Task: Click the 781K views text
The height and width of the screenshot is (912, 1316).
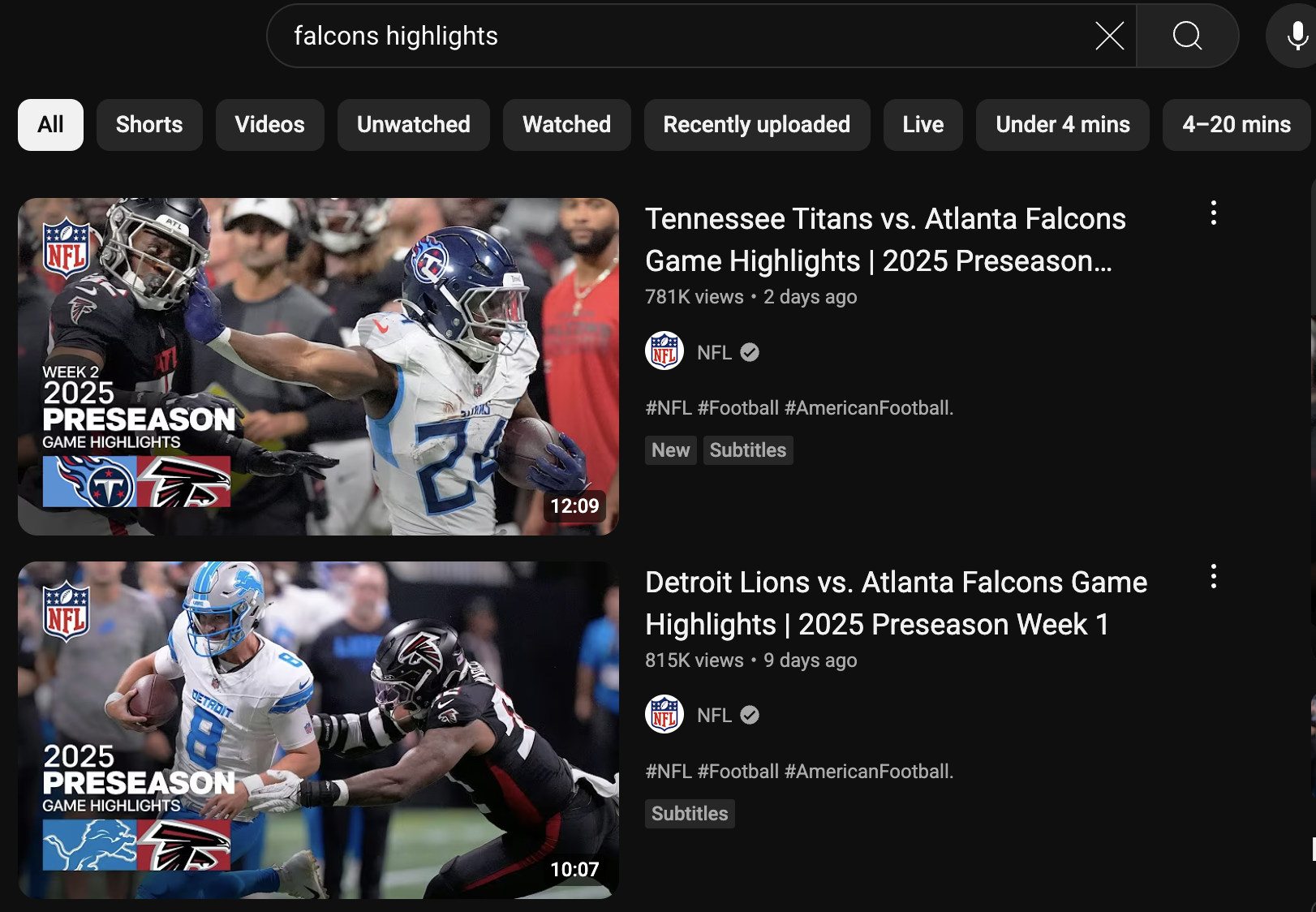Action: click(695, 297)
